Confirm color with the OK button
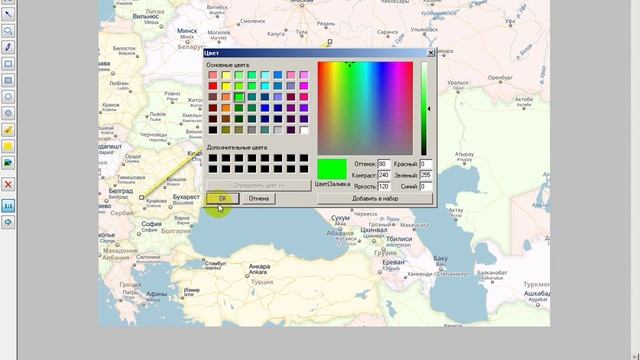 click(x=222, y=198)
